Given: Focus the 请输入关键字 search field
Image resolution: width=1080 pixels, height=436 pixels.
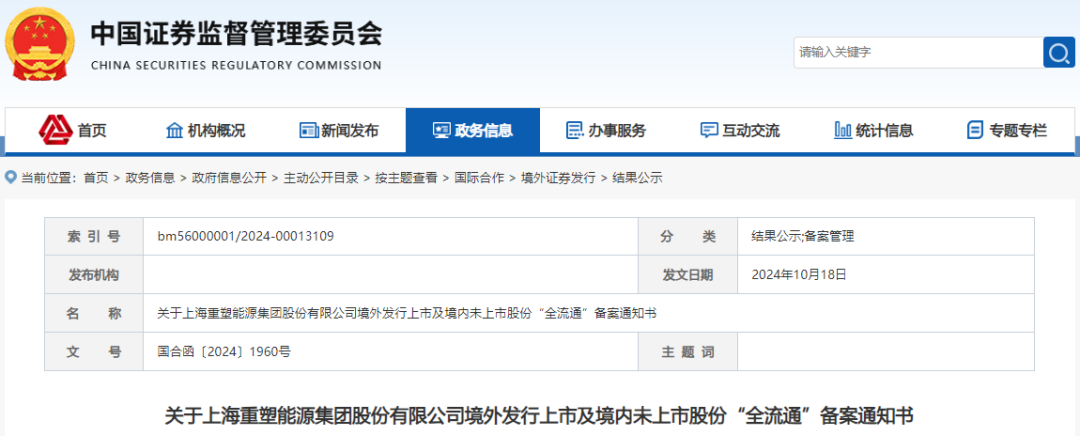Looking at the screenshot, I should point(918,52).
